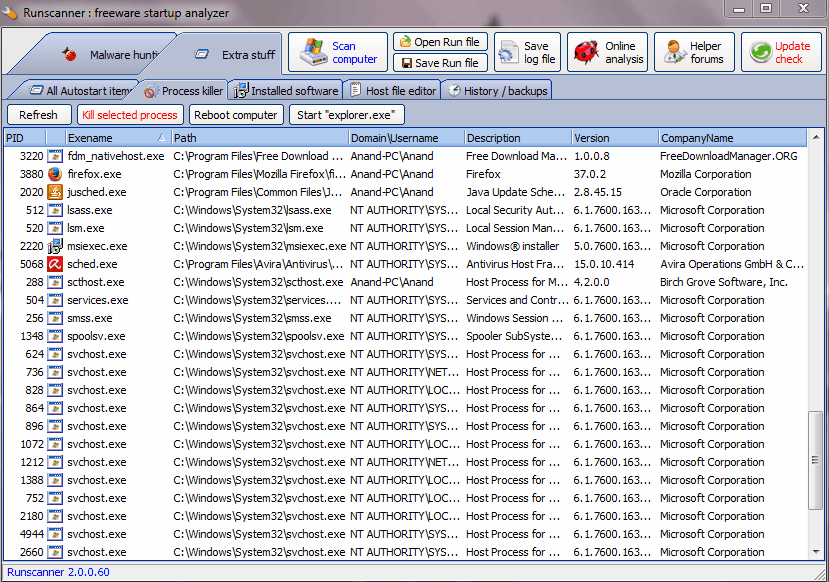Click PID "4944" in the svchost.exe row
The width and height of the screenshot is (829, 582).
[32, 534]
